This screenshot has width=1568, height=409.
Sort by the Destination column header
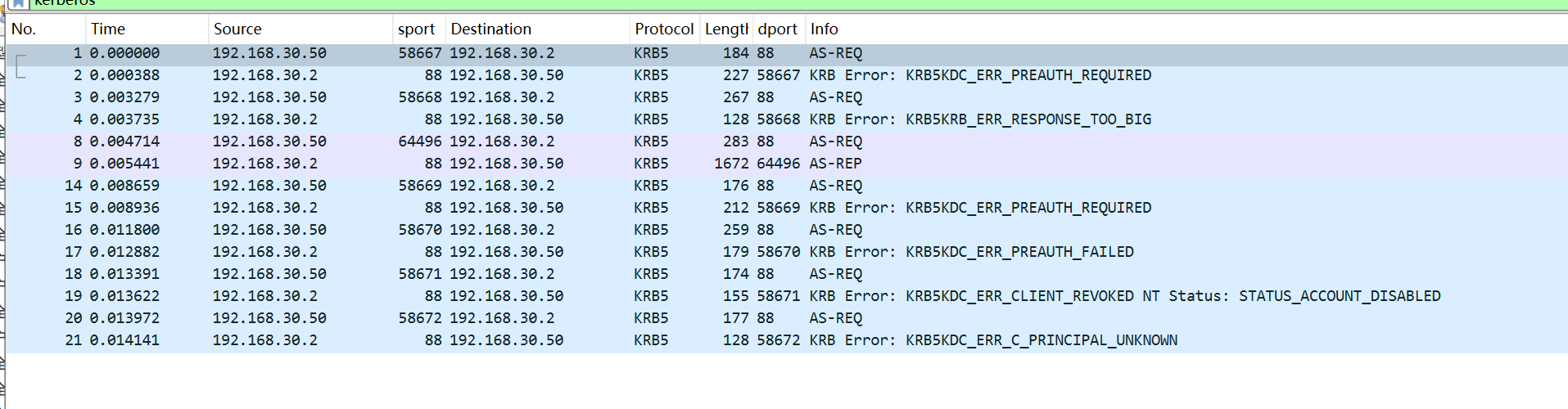pos(490,29)
